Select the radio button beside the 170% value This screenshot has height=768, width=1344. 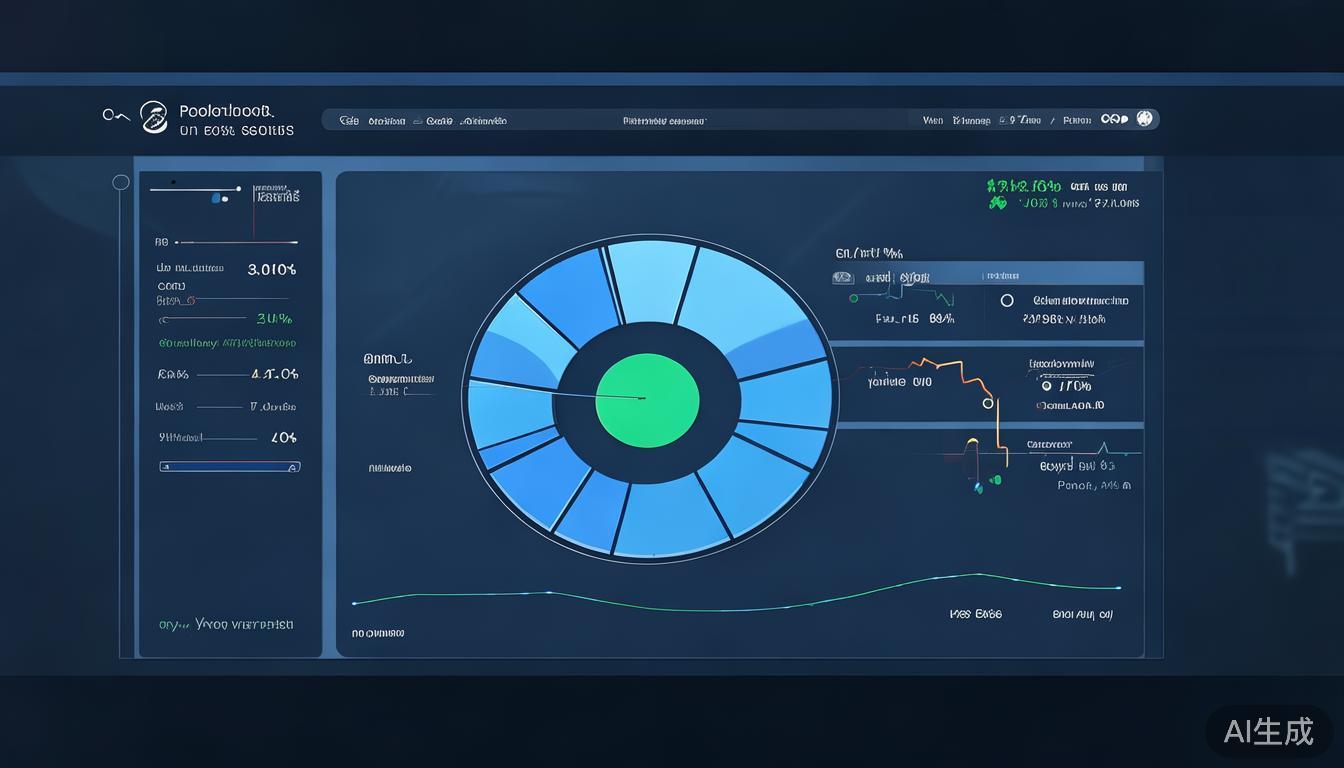coord(1046,386)
